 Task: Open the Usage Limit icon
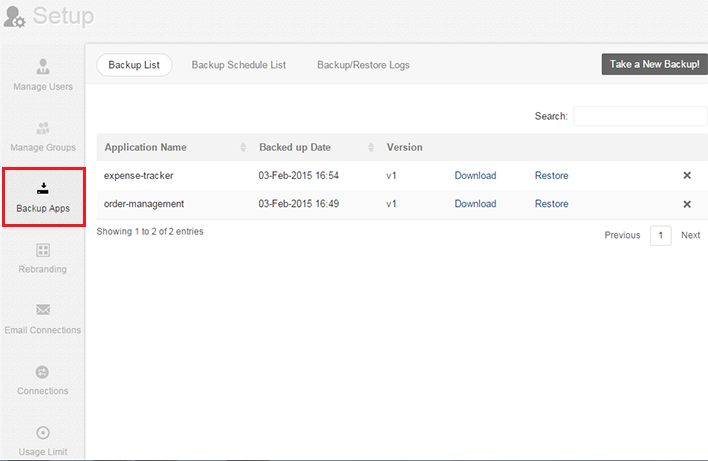coord(43,433)
